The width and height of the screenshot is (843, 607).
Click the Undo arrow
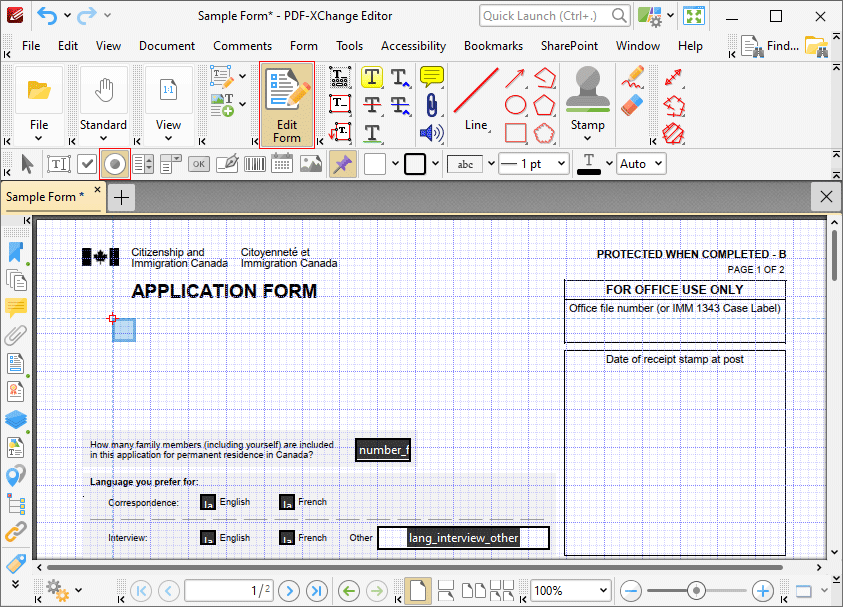coord(47,16)
